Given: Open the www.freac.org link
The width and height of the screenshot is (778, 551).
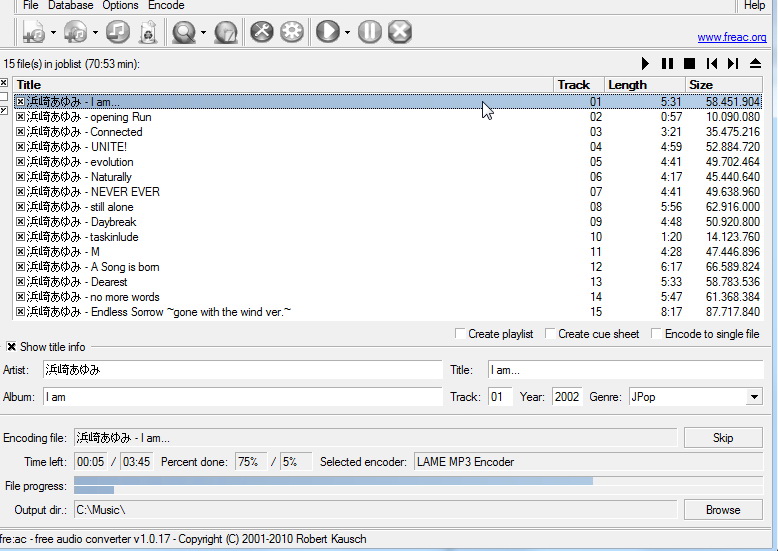Looking at the screenshot, I should point(732,37).
